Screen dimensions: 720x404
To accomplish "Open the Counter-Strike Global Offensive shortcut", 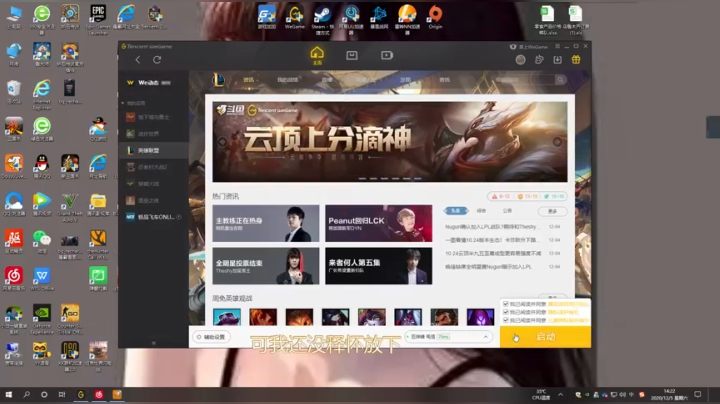I will tap(70, 319).
